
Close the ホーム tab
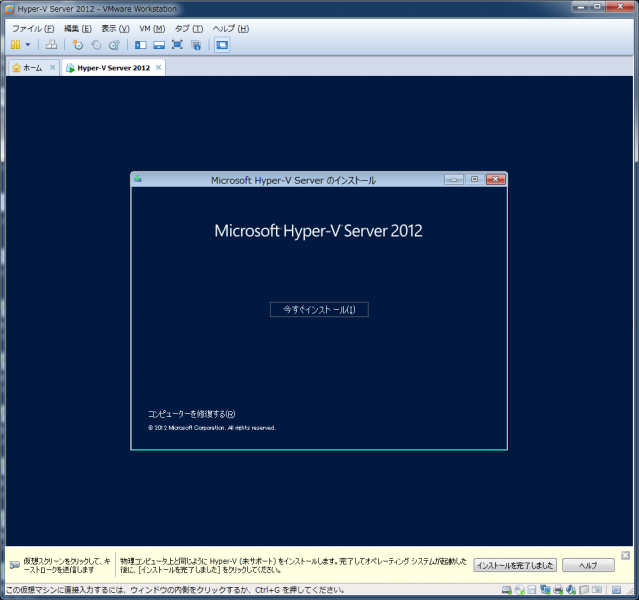click(53, 67)
